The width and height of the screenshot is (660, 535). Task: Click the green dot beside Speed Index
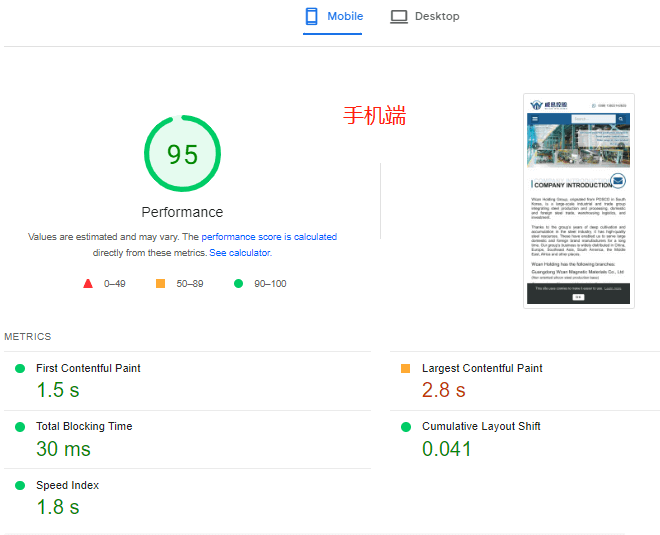pyautogui.click(x=20, y=486)
